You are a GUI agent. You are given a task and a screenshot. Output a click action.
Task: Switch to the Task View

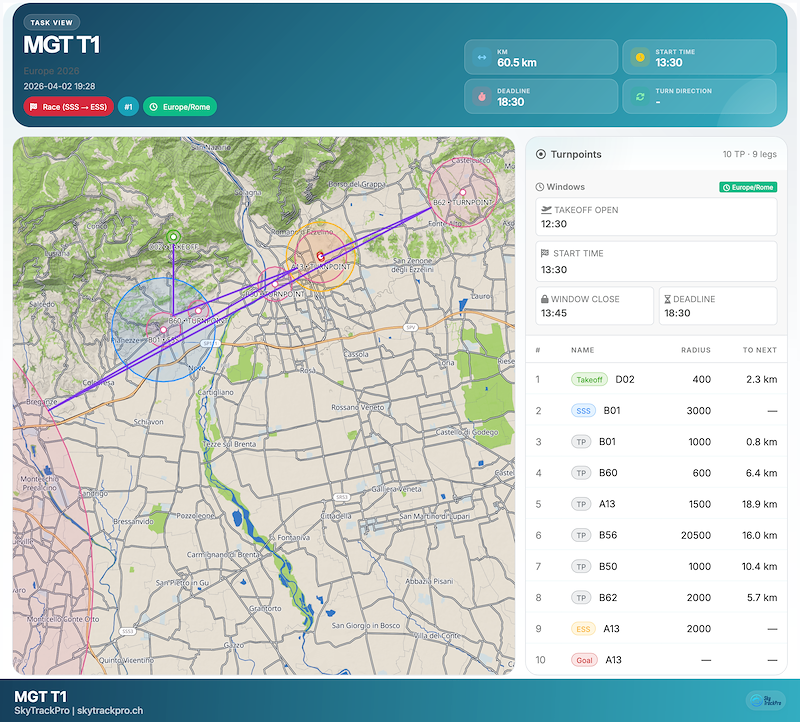[50, 21]
